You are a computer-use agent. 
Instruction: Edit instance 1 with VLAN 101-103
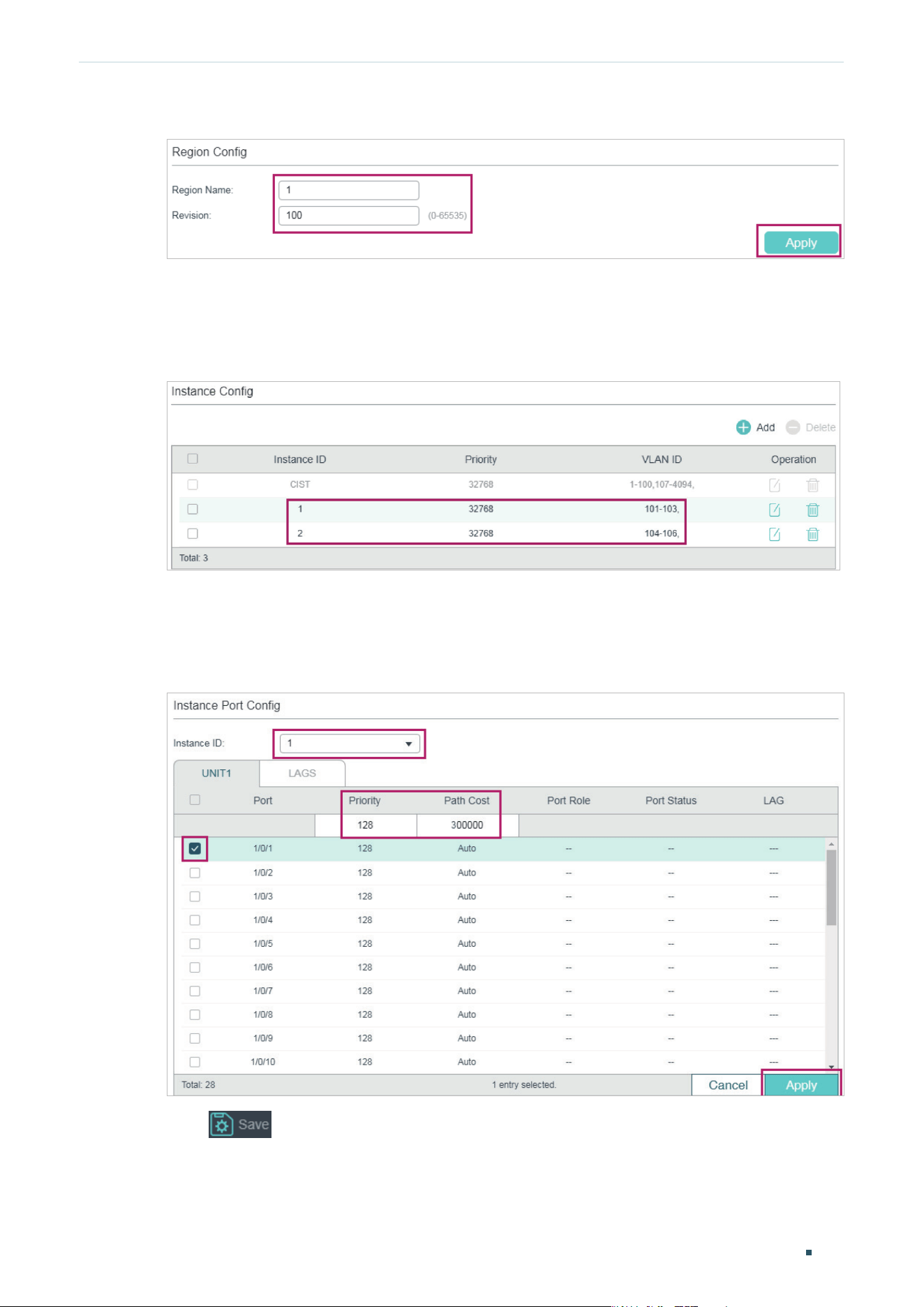[775, 510]
